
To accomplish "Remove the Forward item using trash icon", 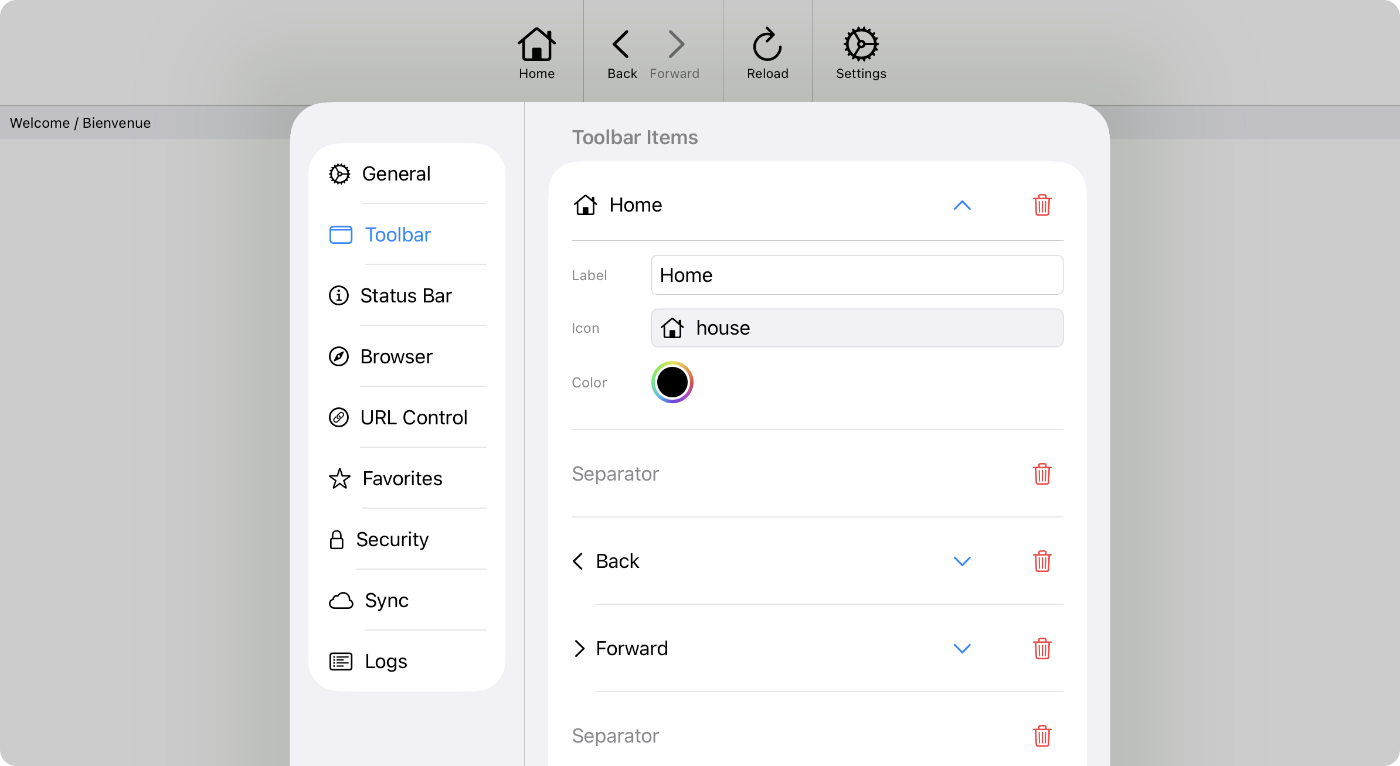I will [x=1042, y=648].
